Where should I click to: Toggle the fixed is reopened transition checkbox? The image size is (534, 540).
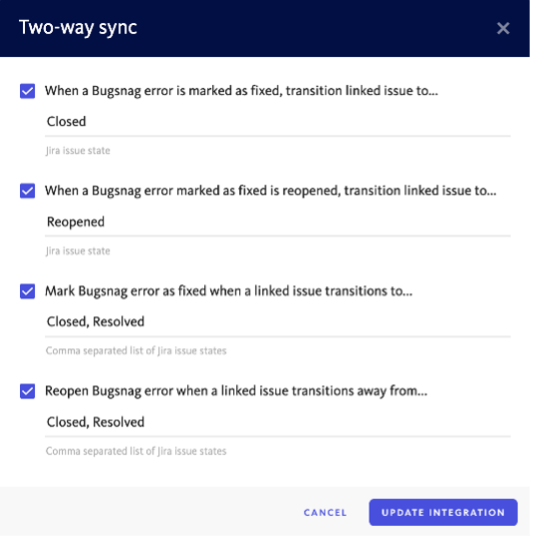tap(27, 191)
